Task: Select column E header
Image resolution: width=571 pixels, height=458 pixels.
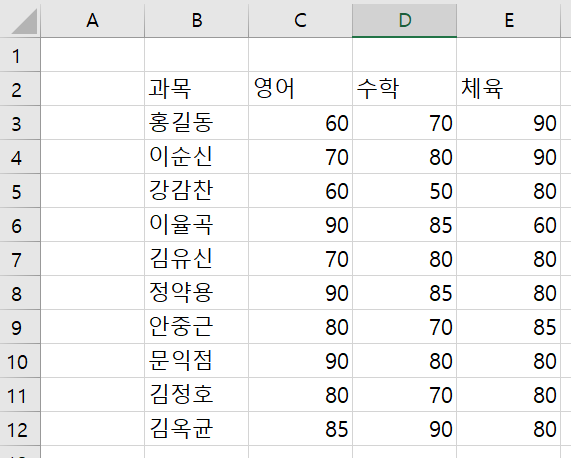Action: pyautogui.click(x=509, y=20)
